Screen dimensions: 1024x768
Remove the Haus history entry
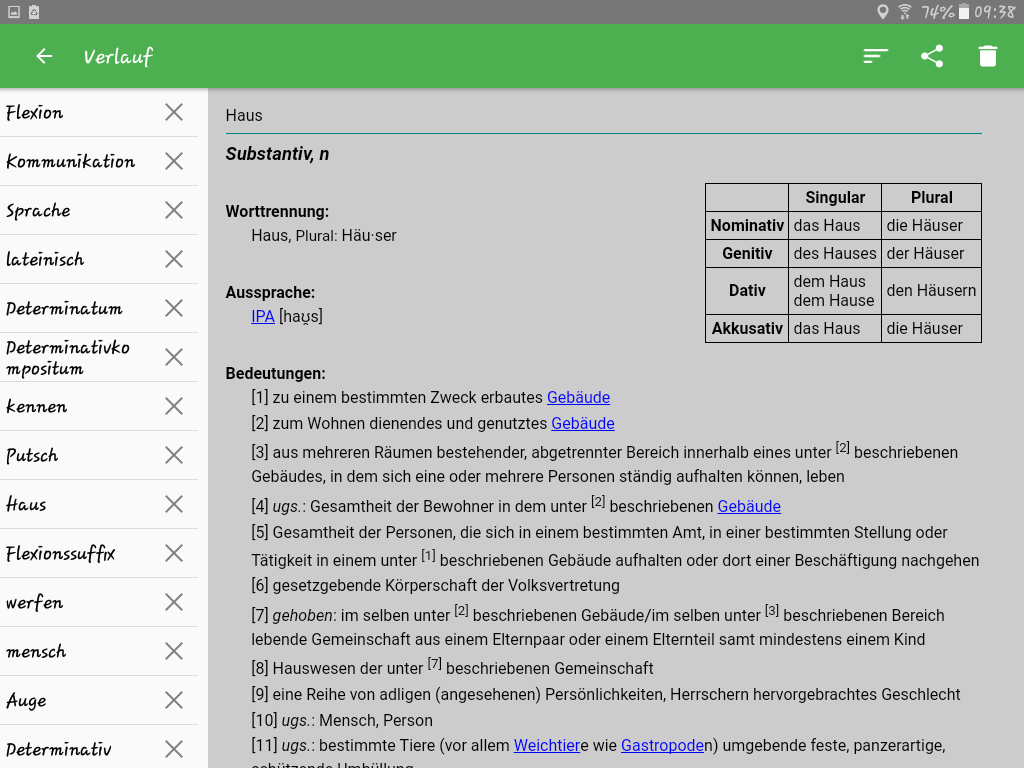click(174, 504)
